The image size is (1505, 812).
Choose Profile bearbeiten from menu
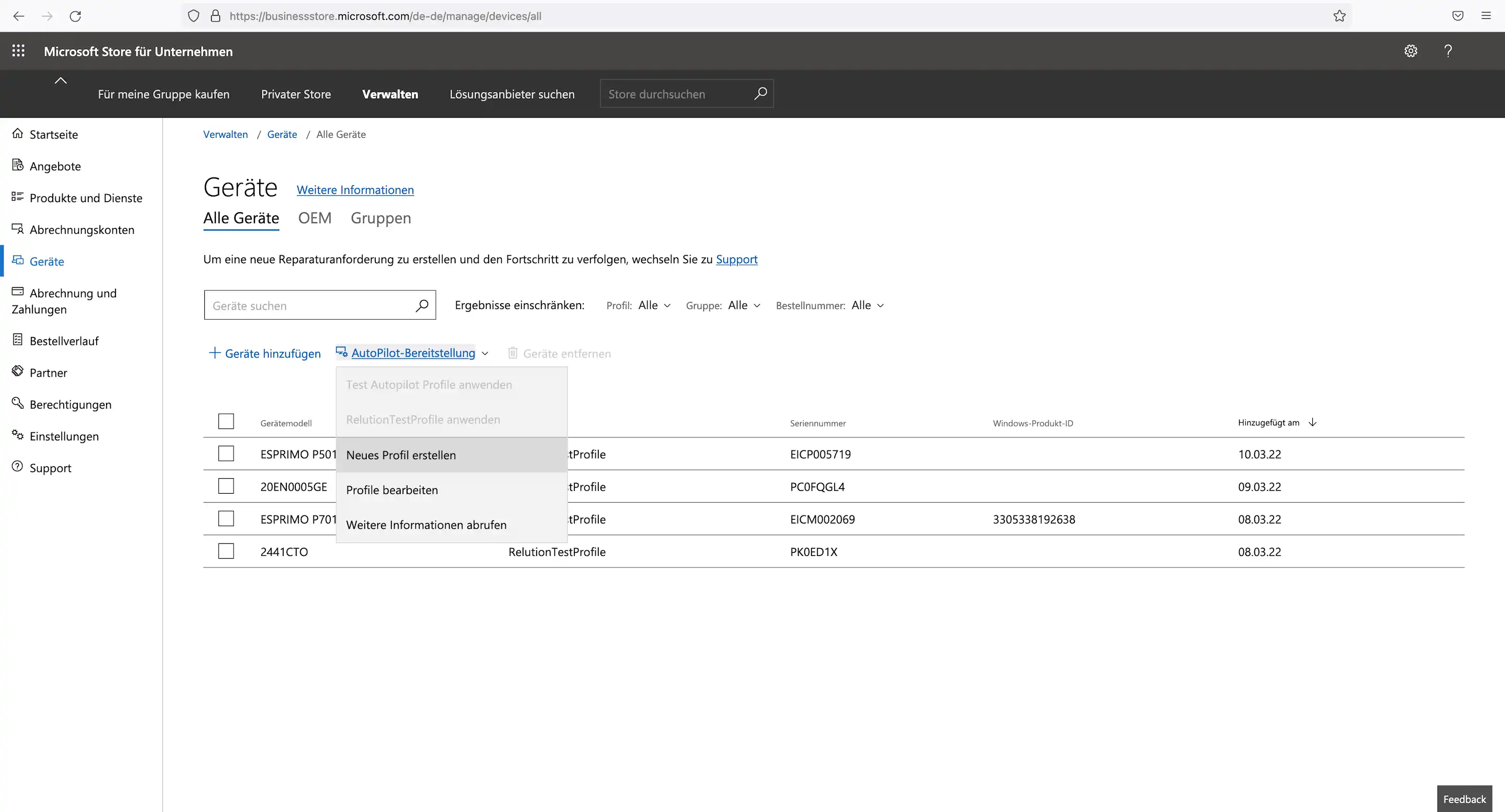point(451,490)
